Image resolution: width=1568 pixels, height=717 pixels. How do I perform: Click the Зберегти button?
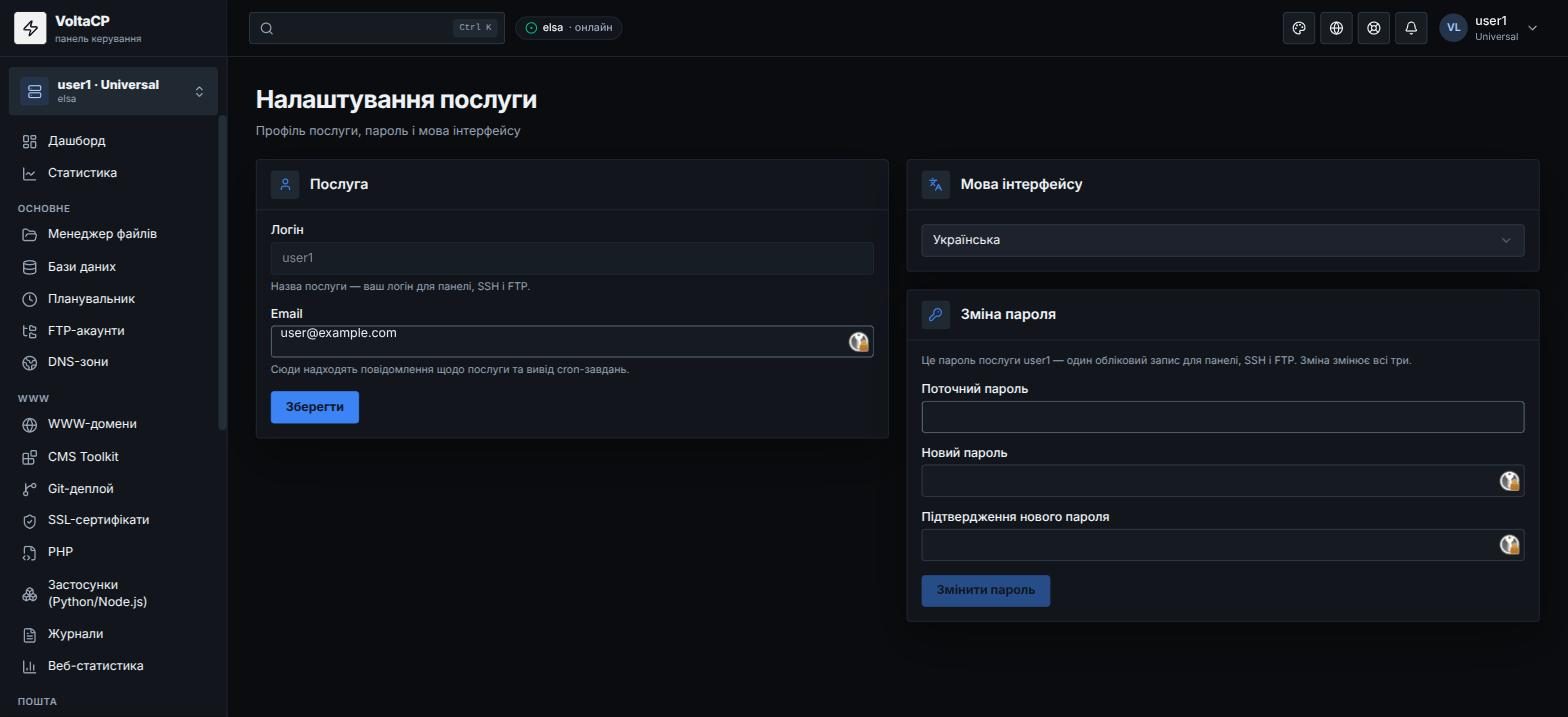click(315, 407)
